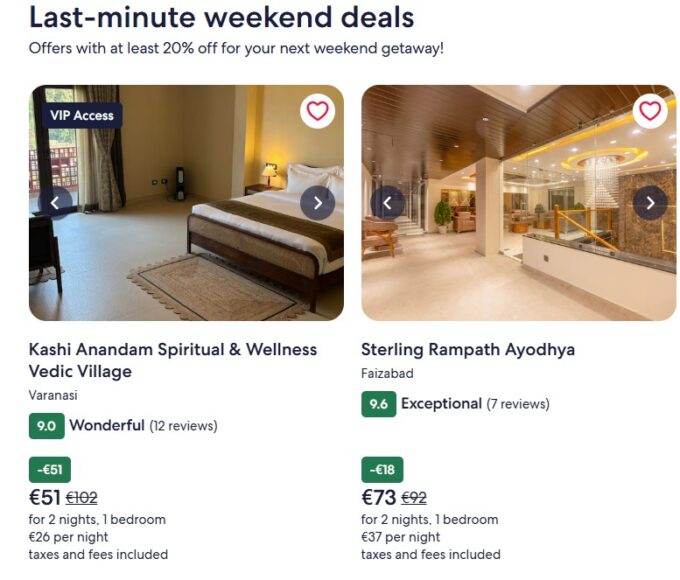This screenshot has height=580, width=680.
Task: Click the -€51 discount badge
Action: (50, 469)
